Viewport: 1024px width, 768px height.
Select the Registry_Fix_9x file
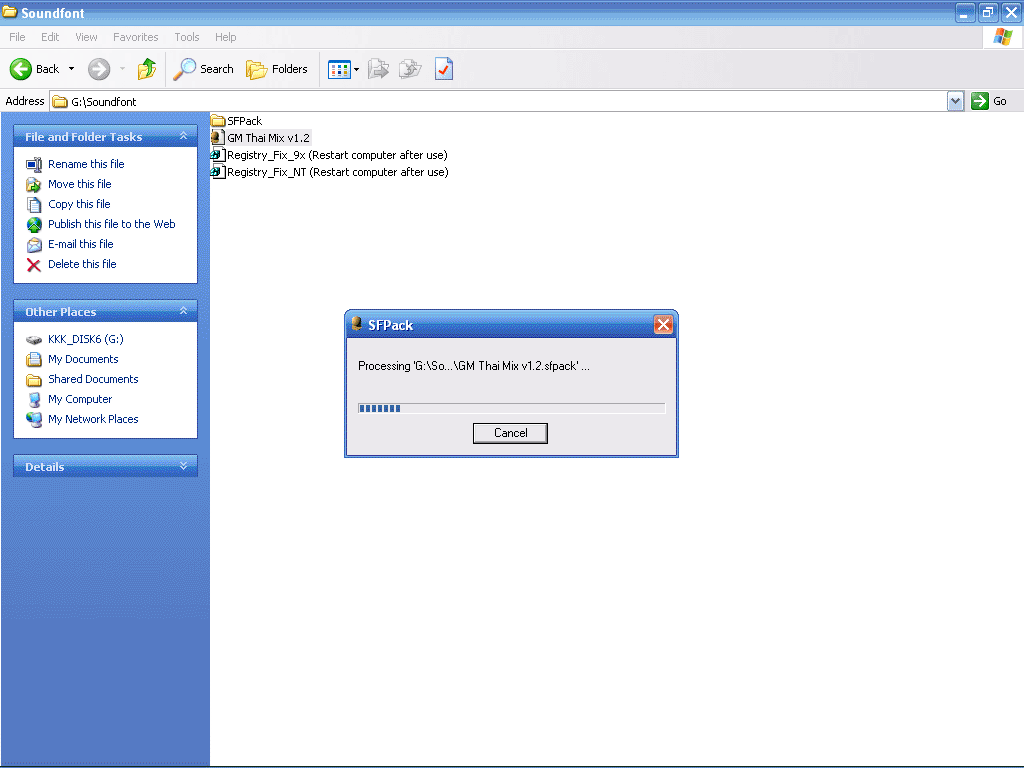click(x=337, y=155)
